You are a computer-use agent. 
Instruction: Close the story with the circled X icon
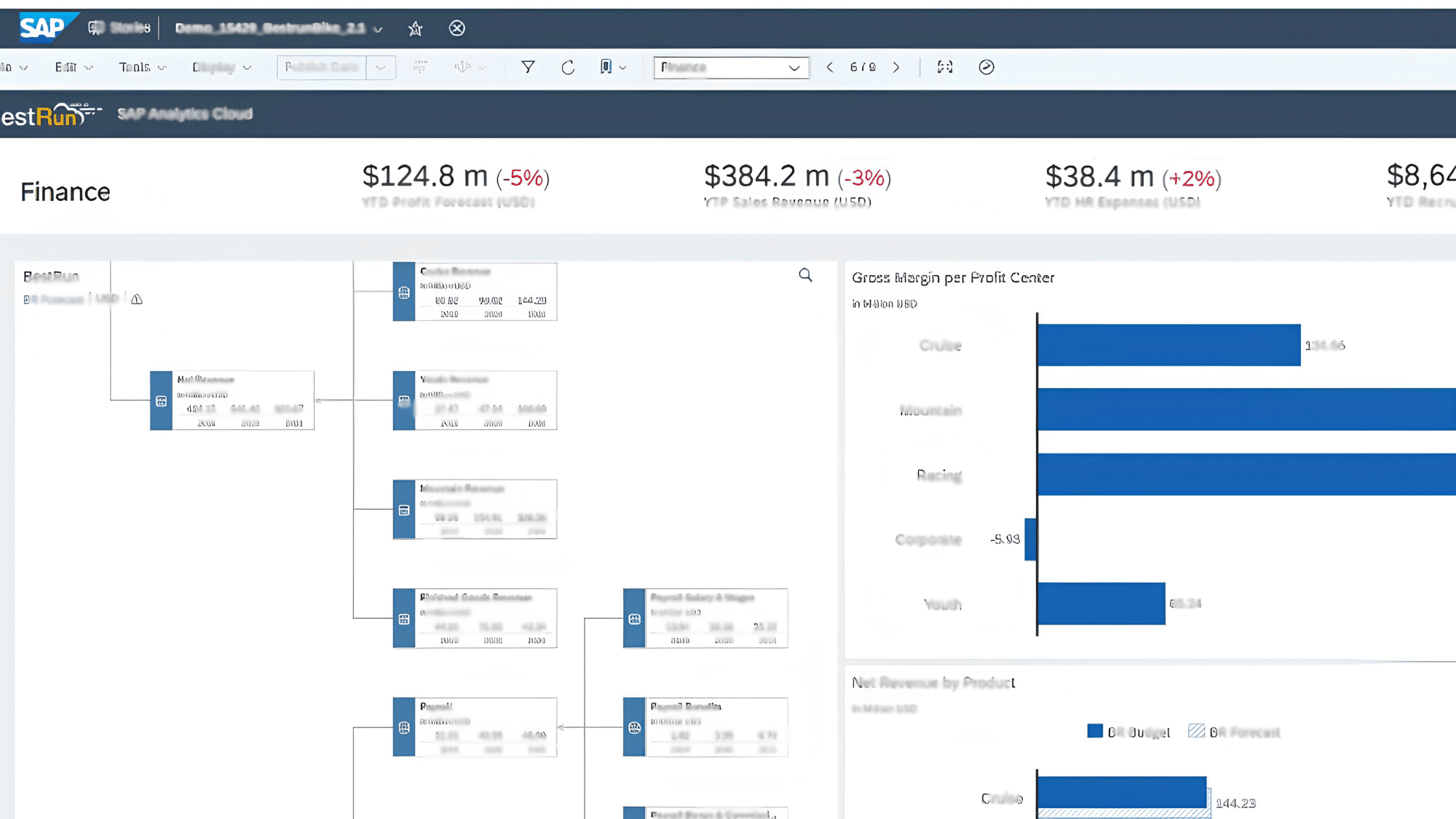click(x=456, y=28)
